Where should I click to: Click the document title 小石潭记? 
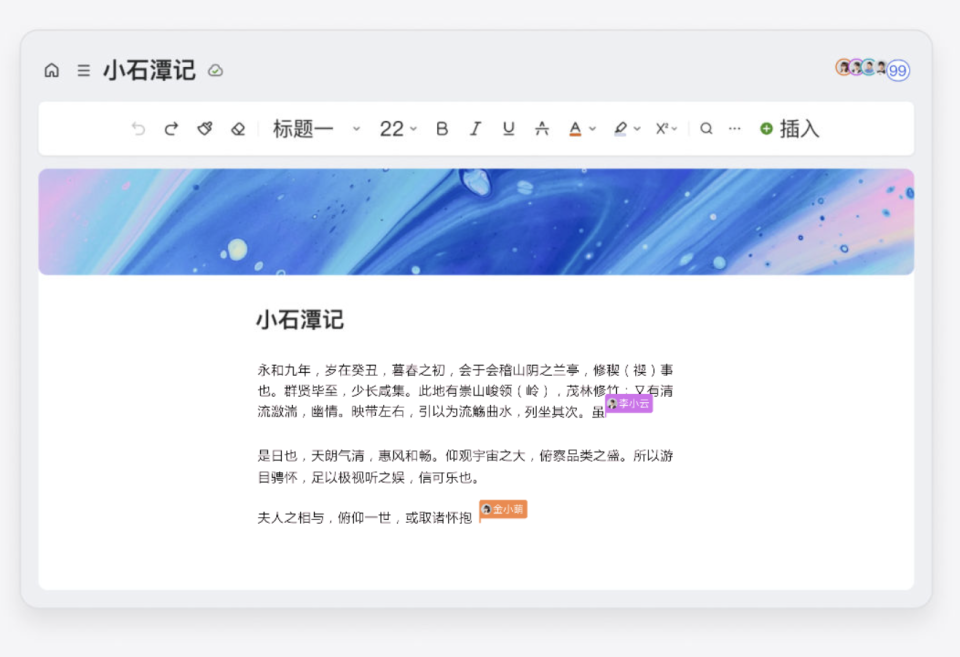pyautogui.click(x=146, y=70)
